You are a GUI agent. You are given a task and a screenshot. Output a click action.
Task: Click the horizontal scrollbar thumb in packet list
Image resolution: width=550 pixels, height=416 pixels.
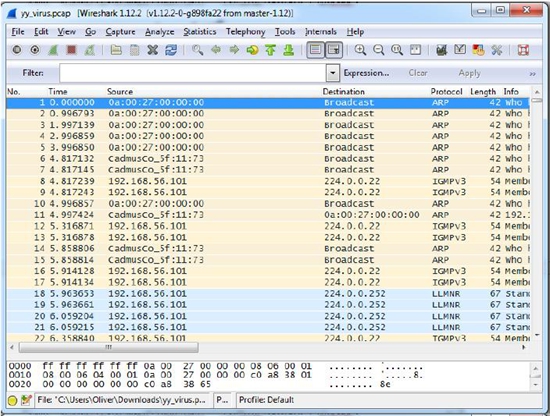[x=109, y=348]
